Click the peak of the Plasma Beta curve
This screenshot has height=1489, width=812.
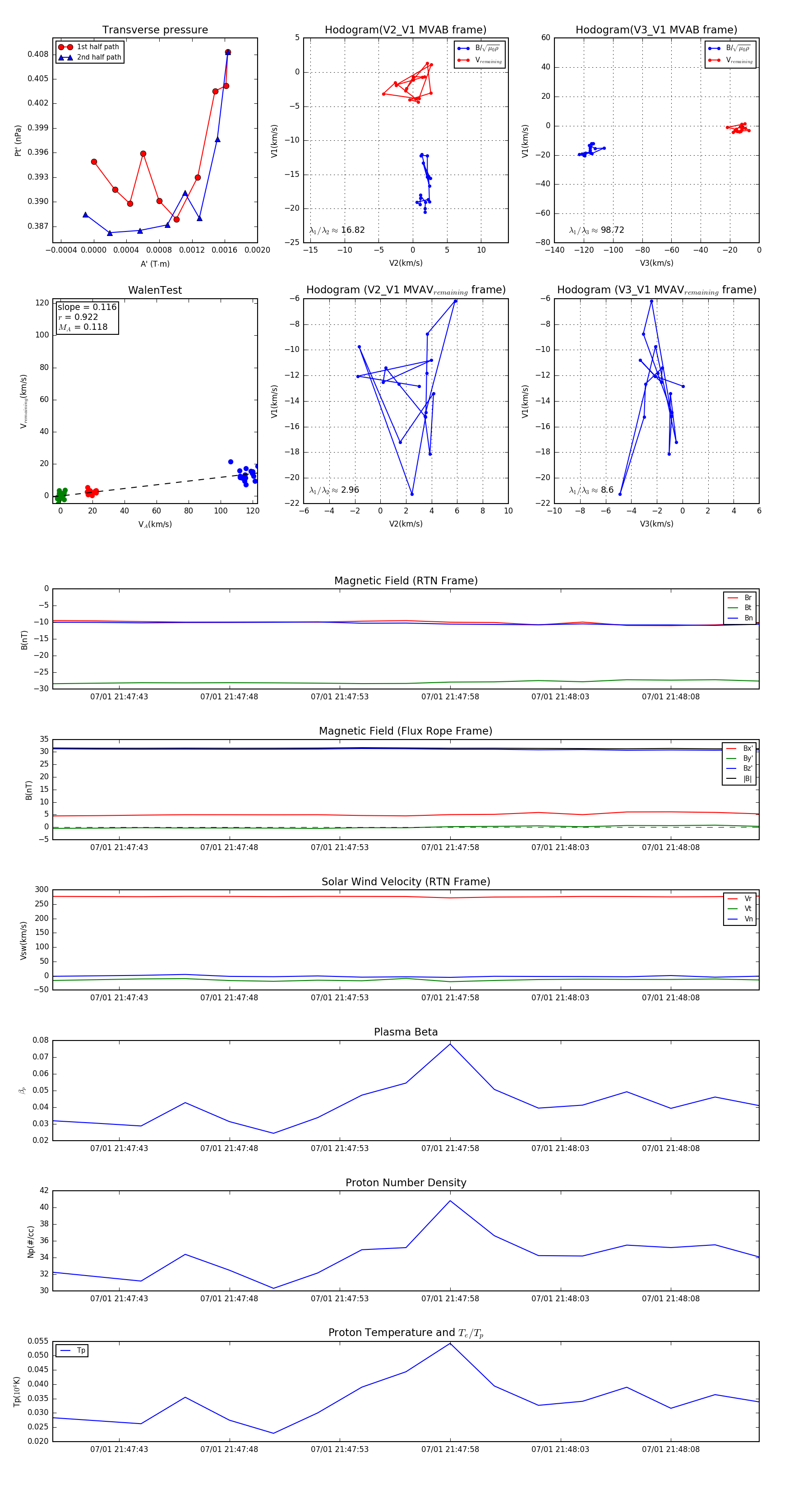450,1044
